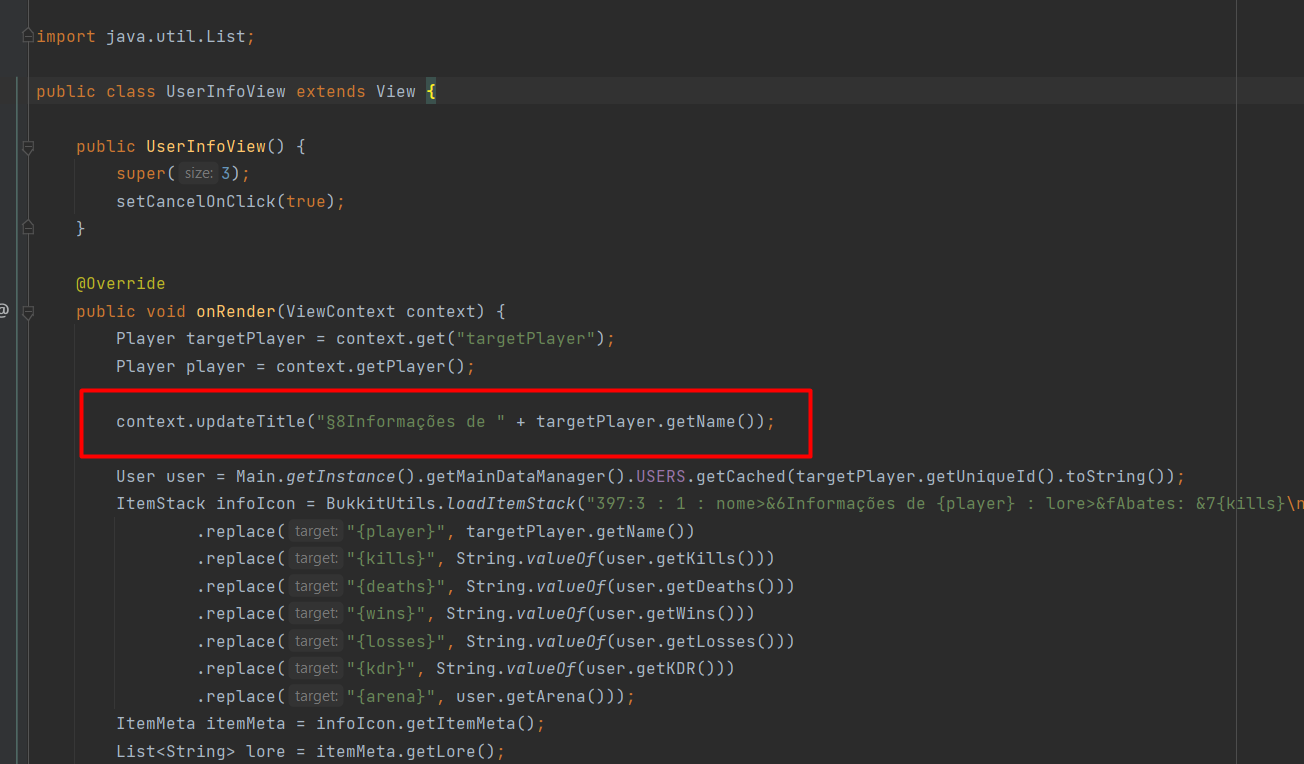Screen dimensions: 1304x764
Task: Click the "size:" parameter hint in super call
Action: 197,172
